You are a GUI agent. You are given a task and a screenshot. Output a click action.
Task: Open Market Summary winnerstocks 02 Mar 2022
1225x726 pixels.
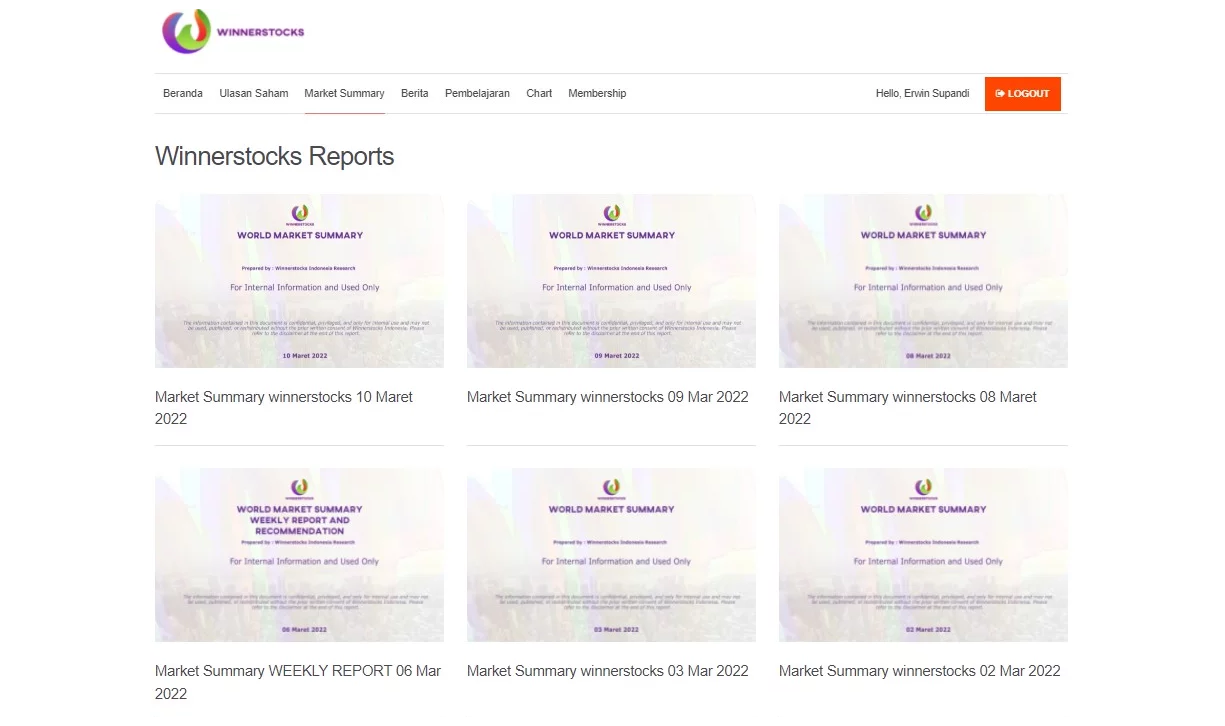click(919, 671)
